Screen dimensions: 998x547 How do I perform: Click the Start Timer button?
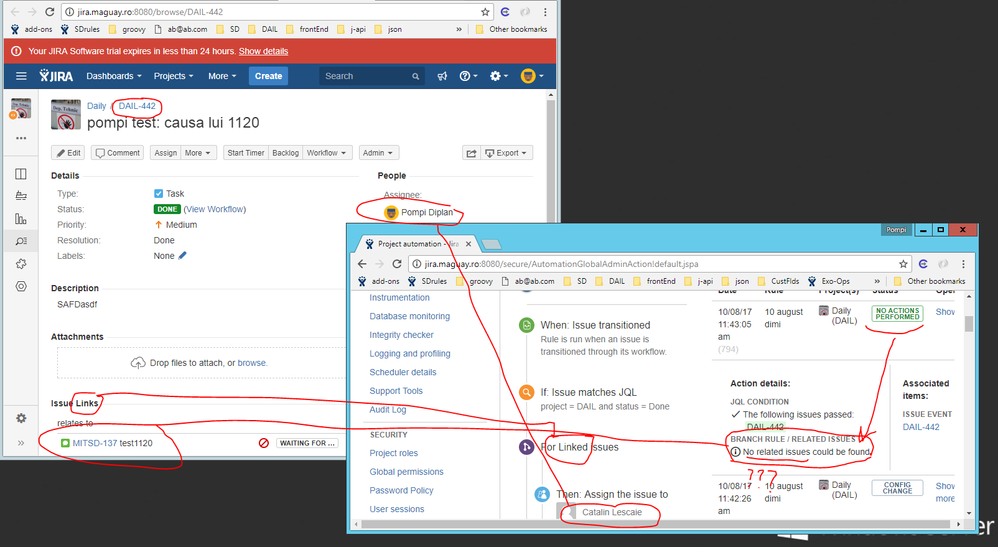tap(246, 153)
